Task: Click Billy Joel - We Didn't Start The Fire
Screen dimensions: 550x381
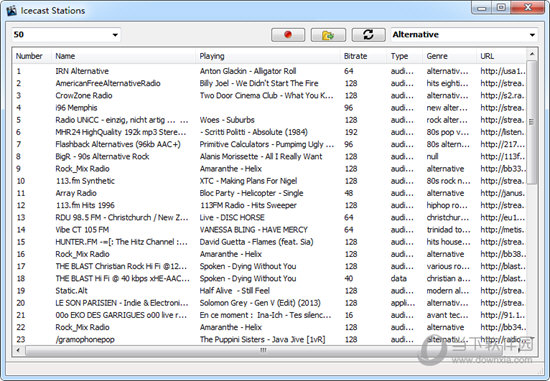Action: [x=259, y=83]
